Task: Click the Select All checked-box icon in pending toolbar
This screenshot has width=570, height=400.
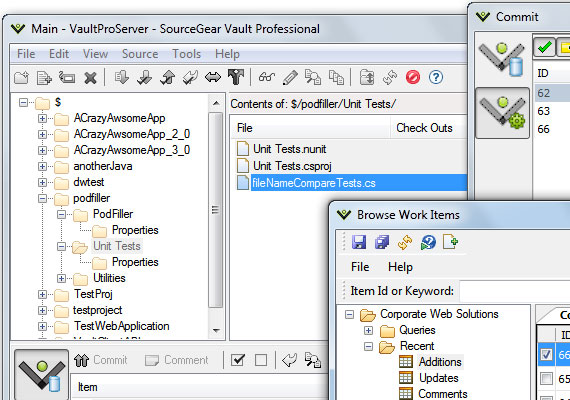Action: (238, 360)
